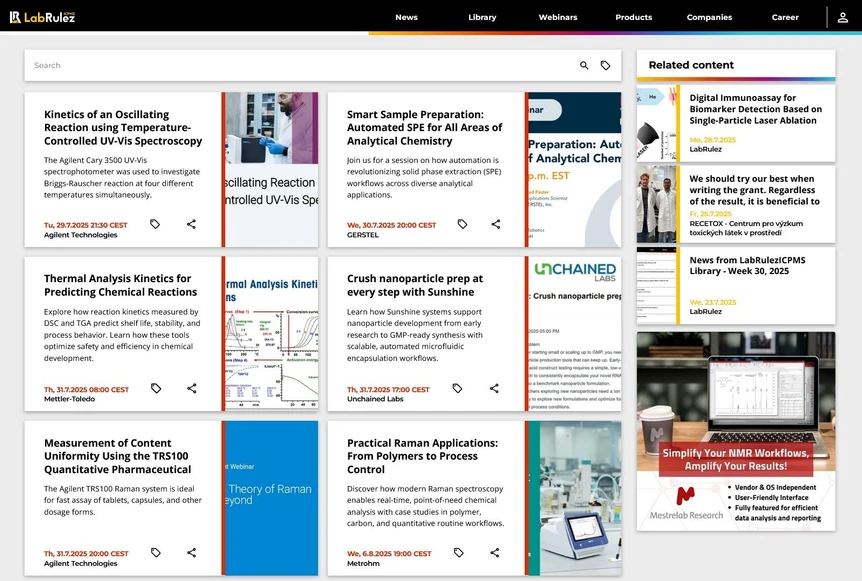Click 'Agilent Technologies' under Content Uniformity card

[x=81, y=563]
